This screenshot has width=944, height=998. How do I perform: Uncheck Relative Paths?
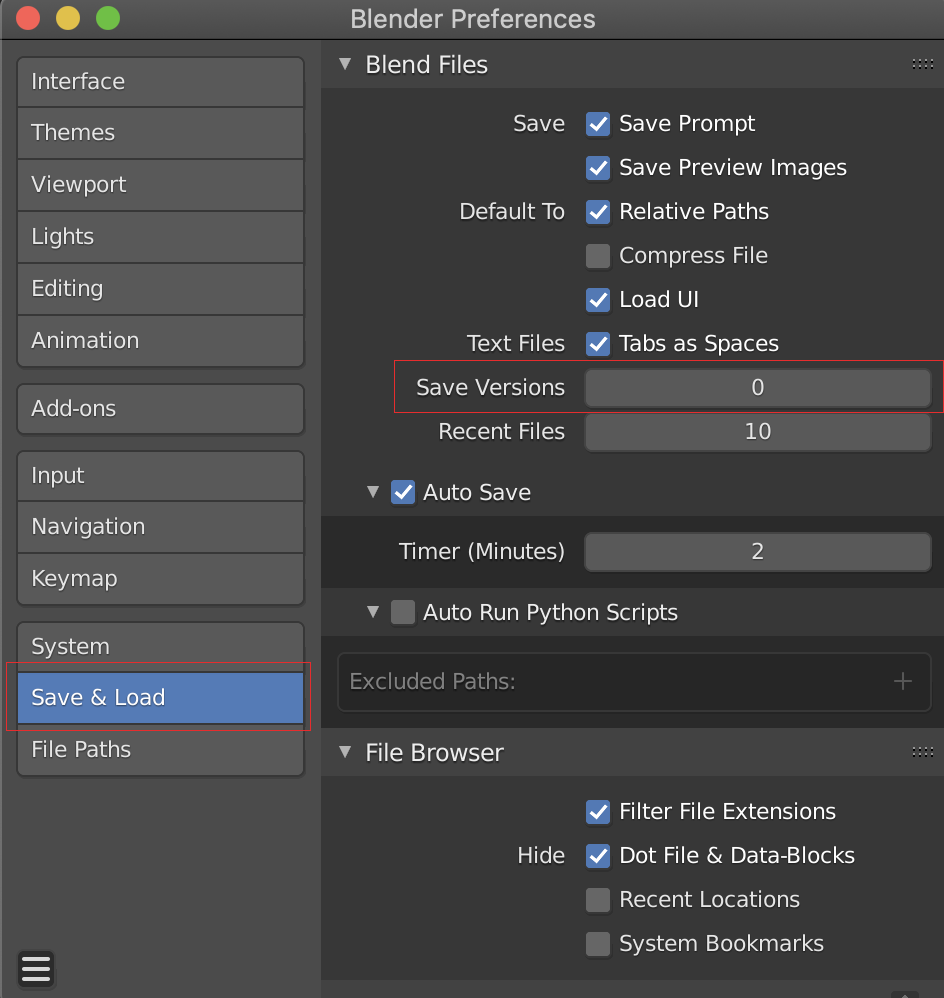[598, 211]
